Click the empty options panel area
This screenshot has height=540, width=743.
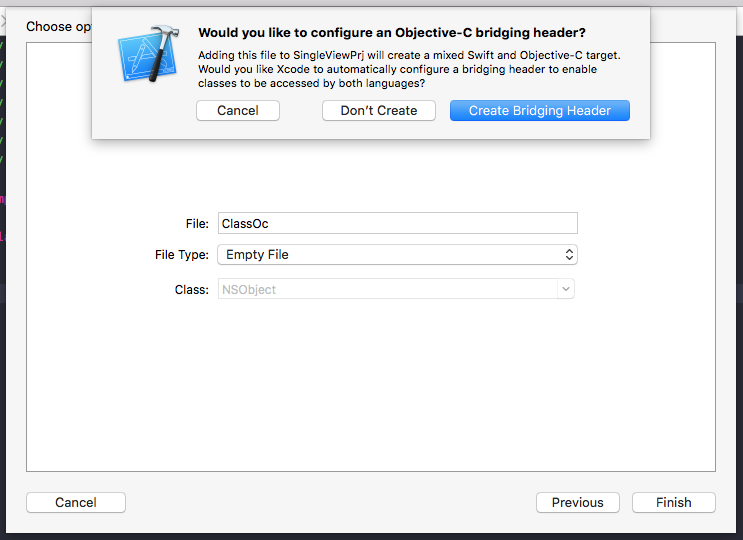click(x=370, y=400)
